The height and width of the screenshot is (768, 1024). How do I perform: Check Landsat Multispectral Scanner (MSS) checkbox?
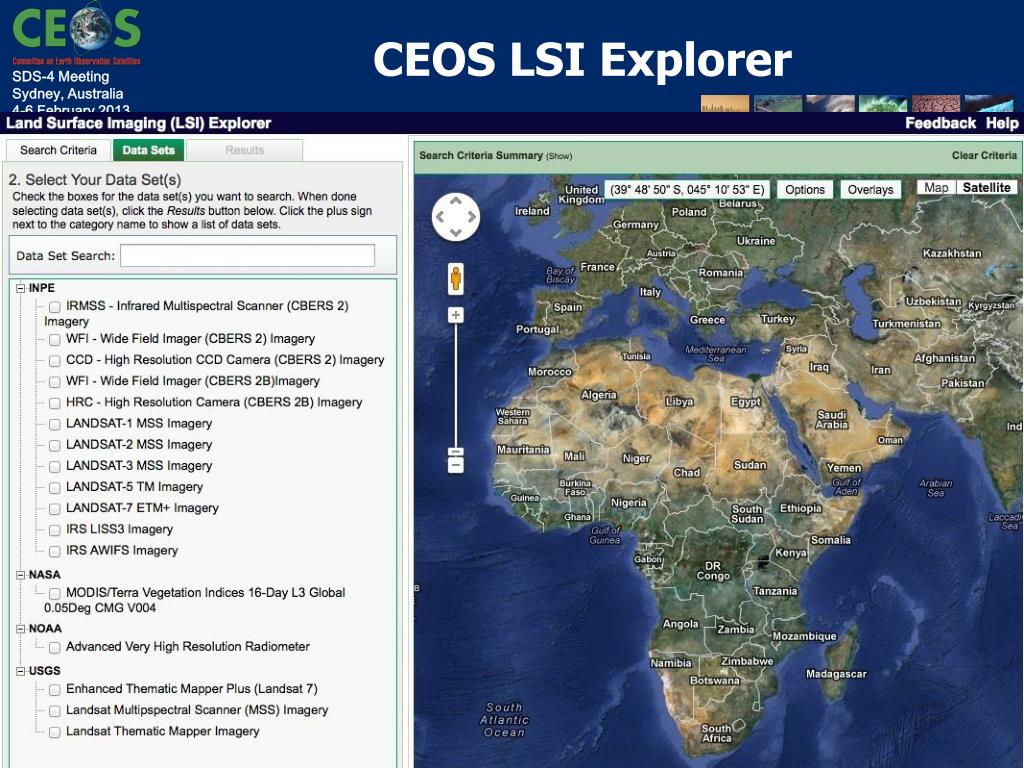pos(55,711)
